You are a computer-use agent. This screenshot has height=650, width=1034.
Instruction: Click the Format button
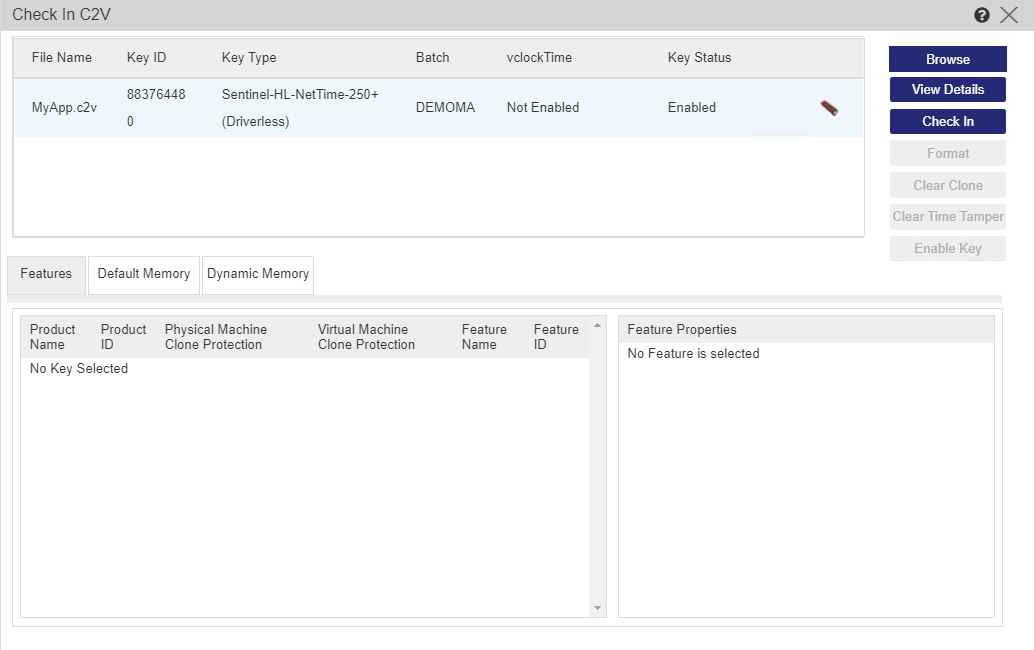[x=946, y=153]
